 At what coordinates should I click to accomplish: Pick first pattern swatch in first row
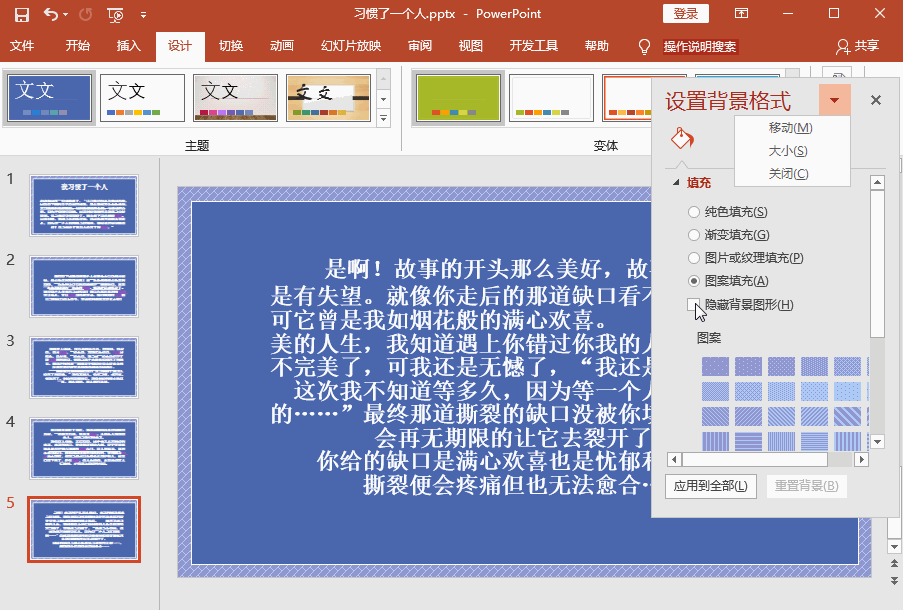click(715, 366)
